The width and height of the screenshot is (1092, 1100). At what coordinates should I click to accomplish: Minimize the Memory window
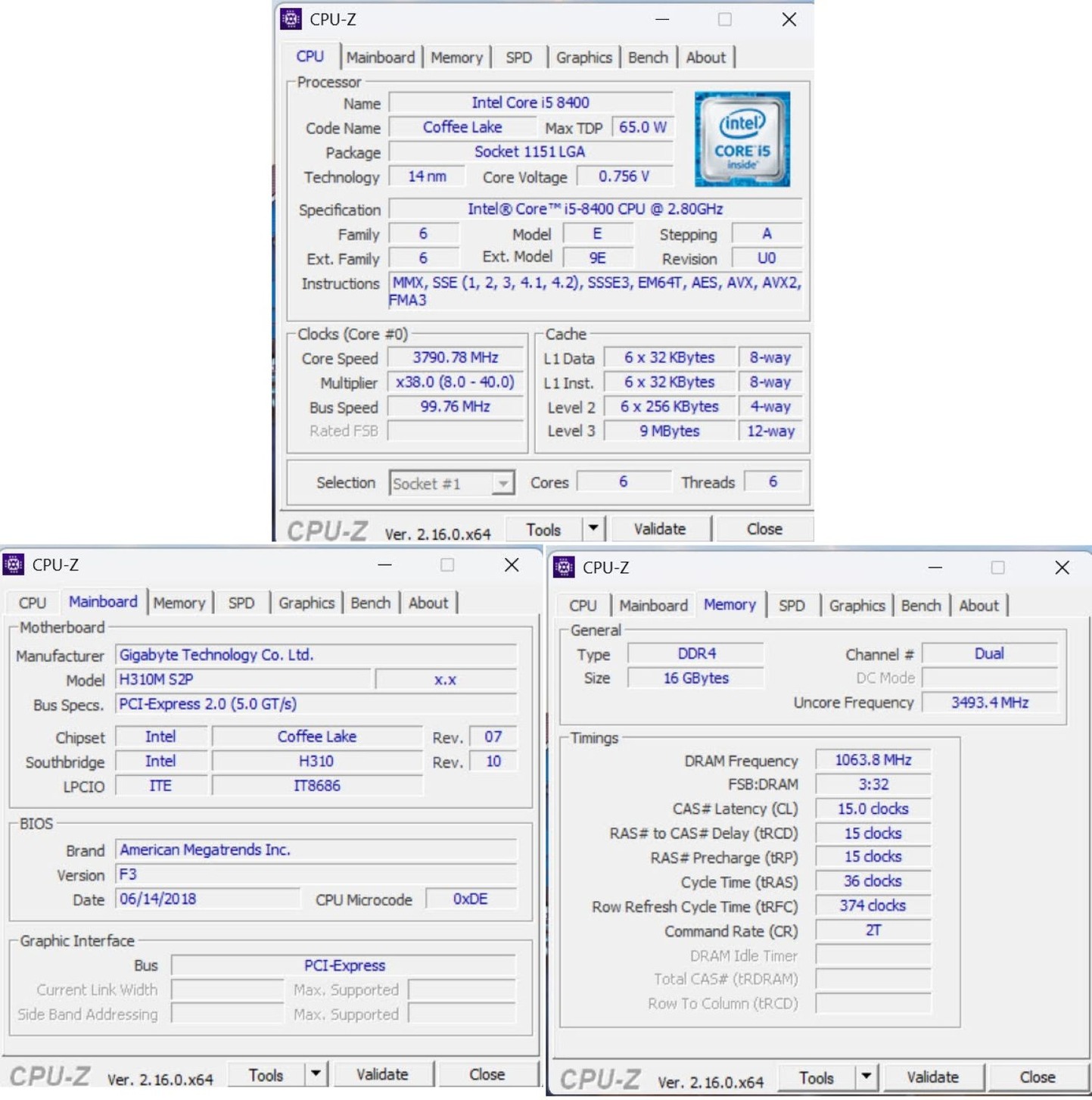(935, 567)
